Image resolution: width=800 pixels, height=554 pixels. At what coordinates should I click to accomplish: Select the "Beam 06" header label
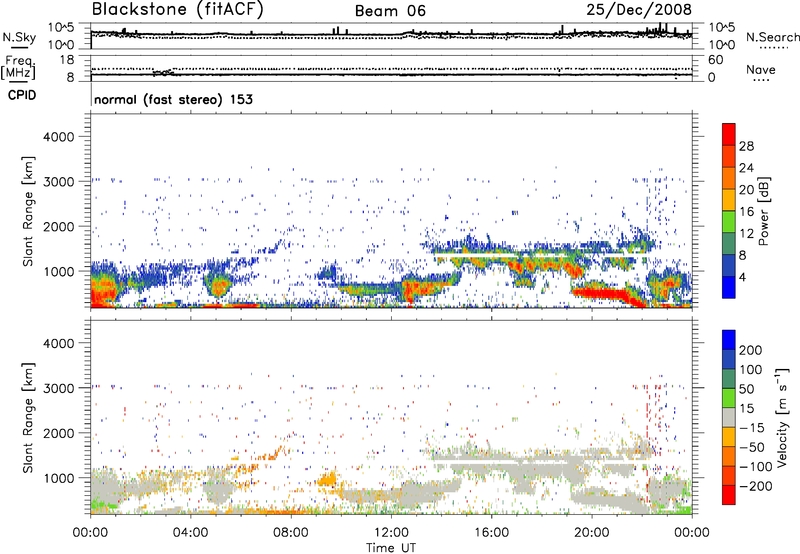(390, 11)
